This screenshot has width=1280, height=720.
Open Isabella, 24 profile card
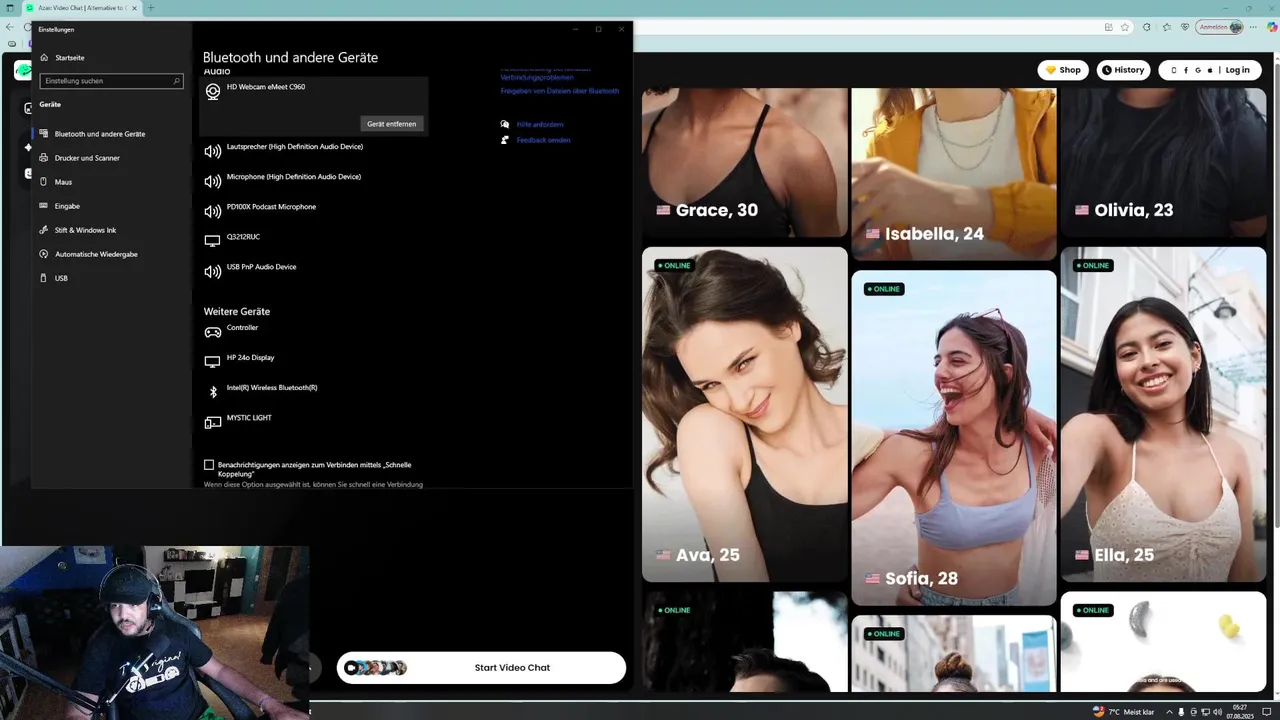[954, 174]
